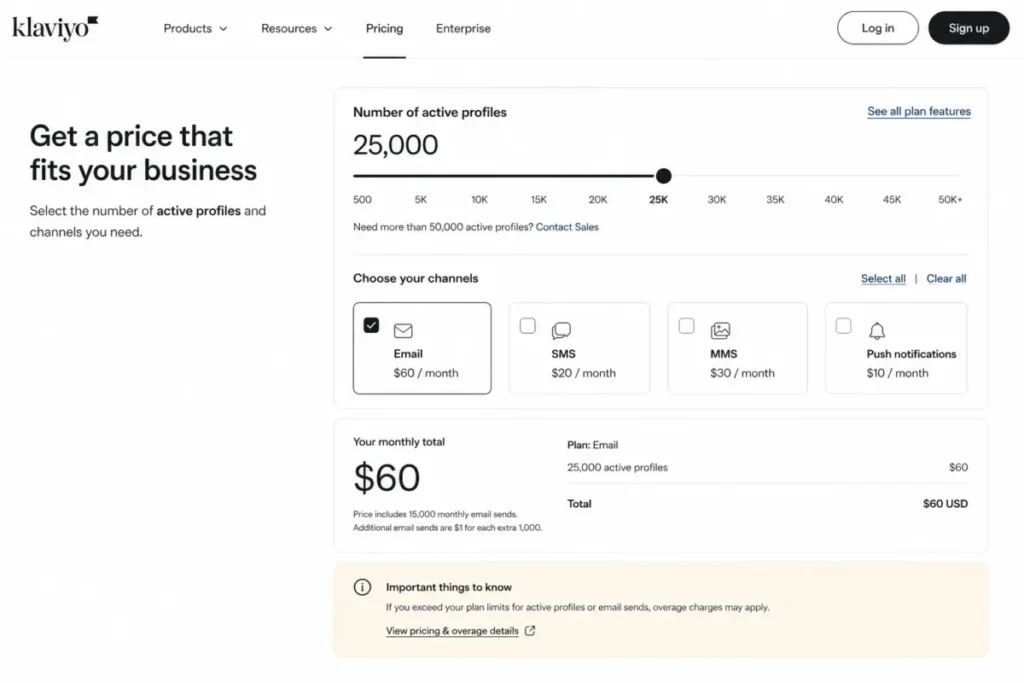Screen dimensions: 1024x683
Task: Click the 30K slider label
Action: click(x=716, y=199)
